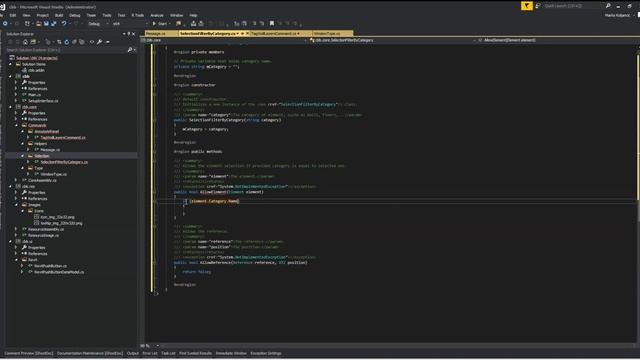
Task: Click the Switch Views icon in Solution Explorer
Action: (x=33, y=42)
